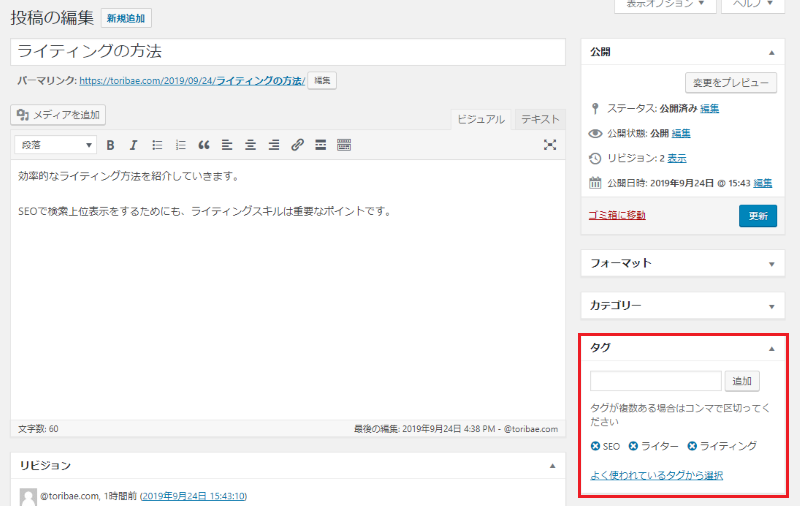This screenshot has width=800, height=506.
Task: Click the 最後の編集 last edited text
Action: (456, 429)
